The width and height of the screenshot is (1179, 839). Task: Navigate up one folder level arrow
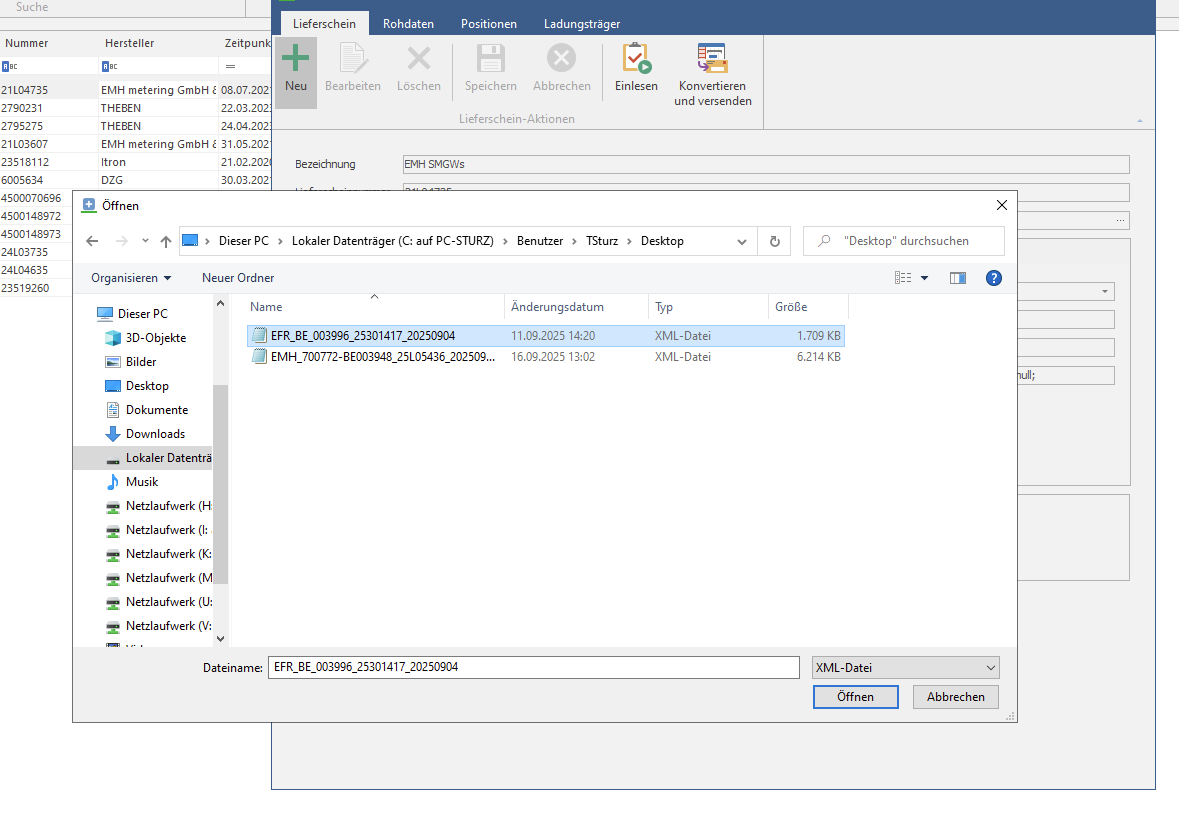(166, 241)
